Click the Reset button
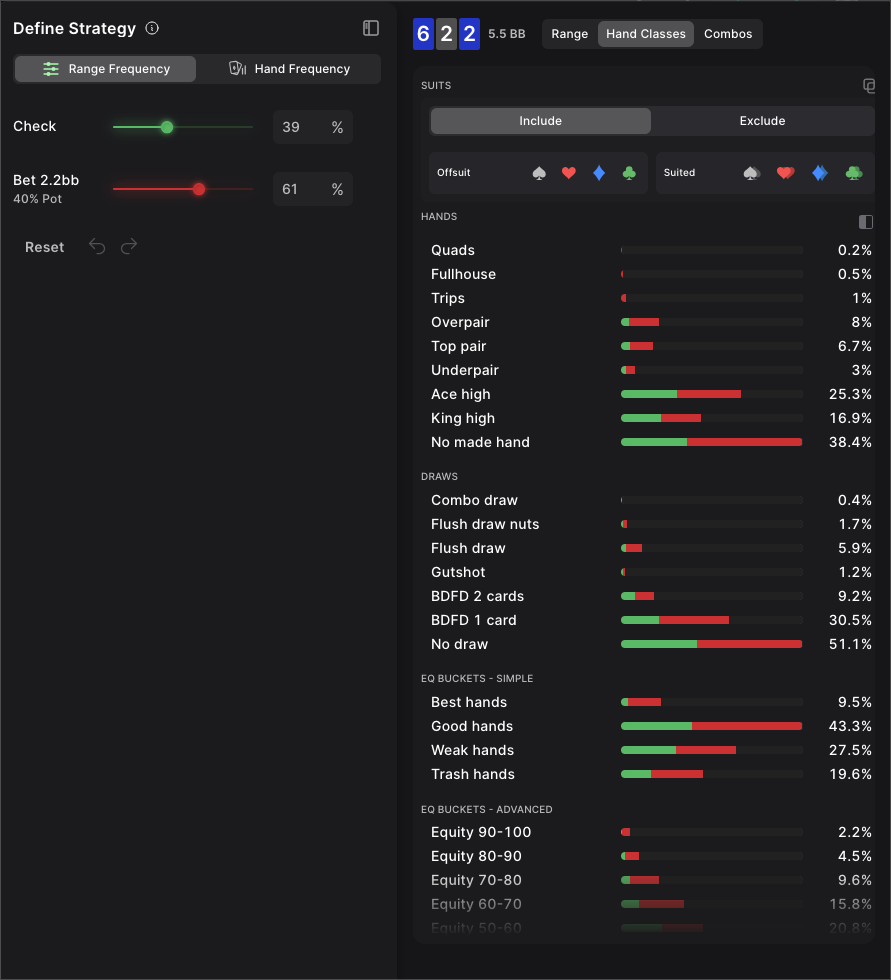This screenshot has height=980, width=891. (x=44, y=246)
